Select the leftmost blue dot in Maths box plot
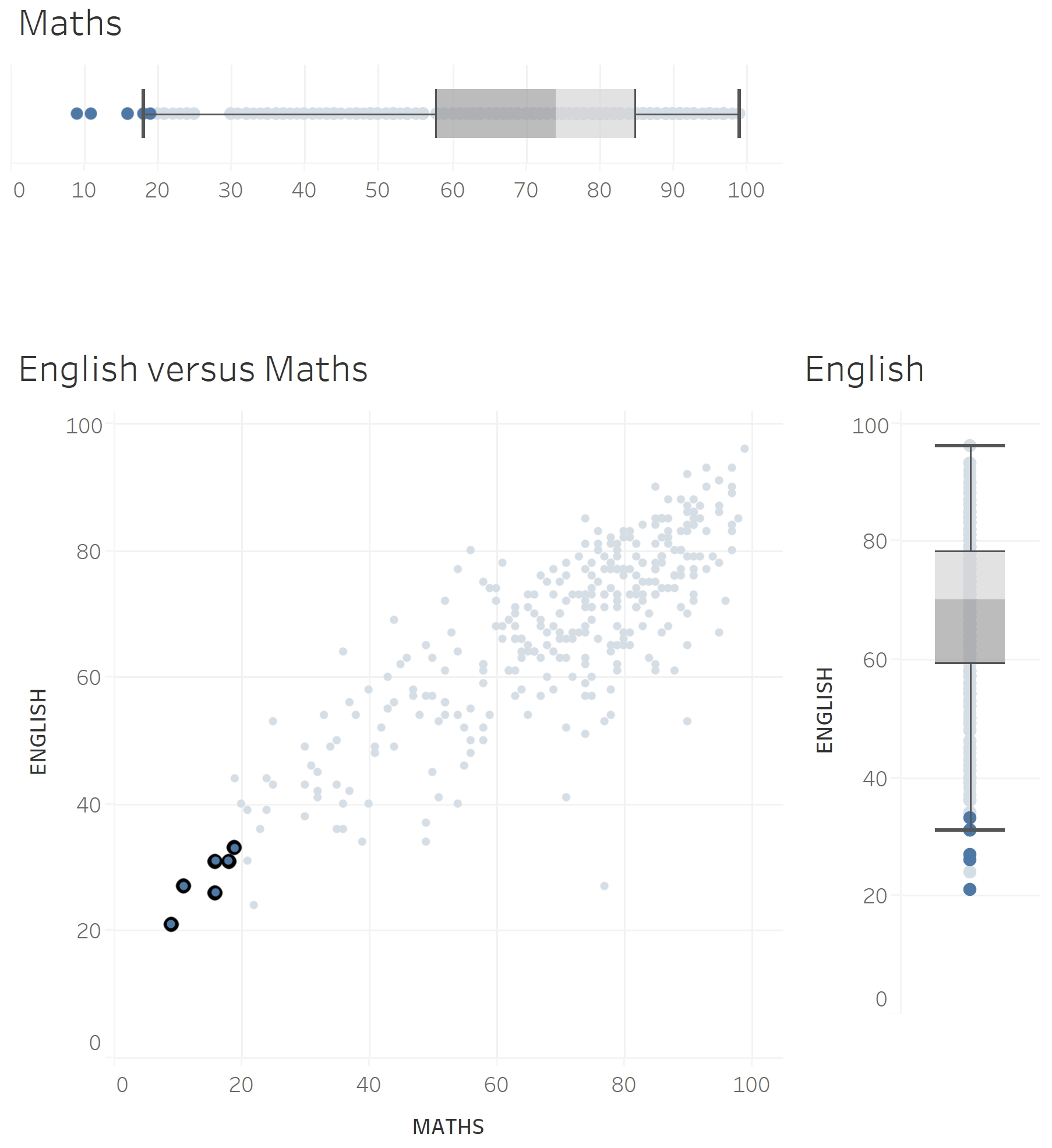The image size is (1052, 1148). point(77,114)
